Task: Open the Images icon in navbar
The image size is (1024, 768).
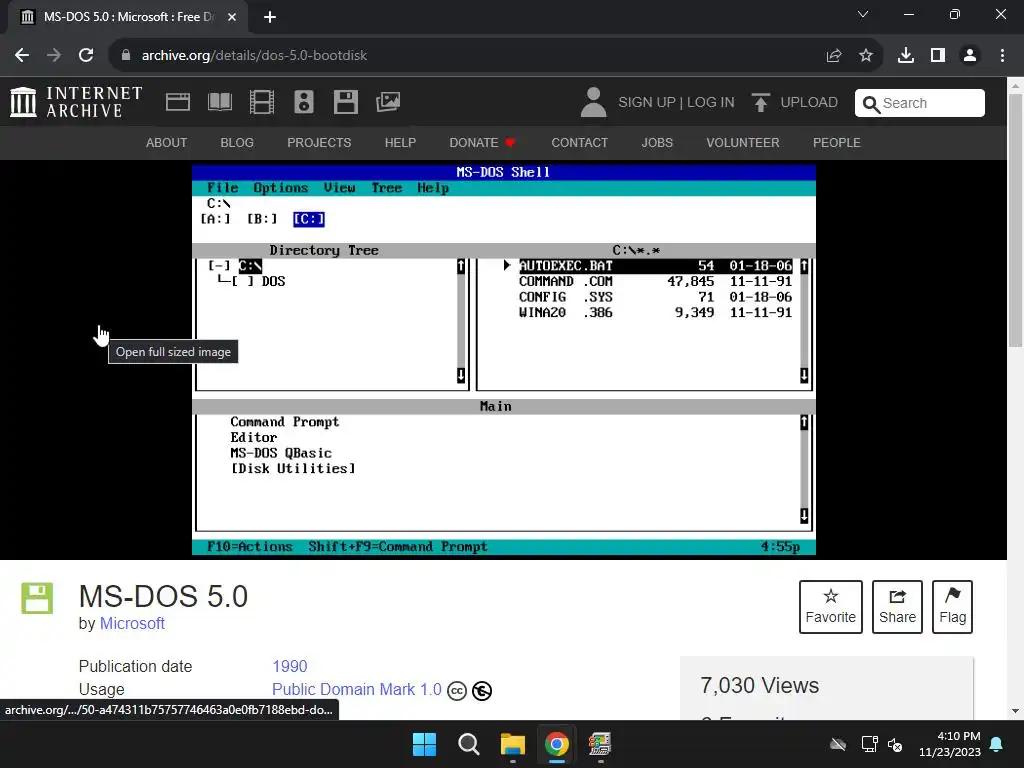Action: [388, 102]
